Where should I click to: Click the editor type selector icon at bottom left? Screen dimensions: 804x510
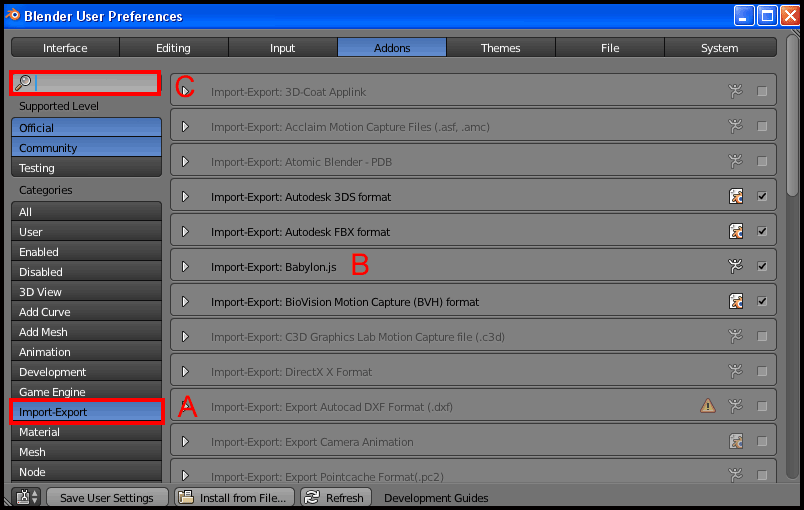point(27,497)
